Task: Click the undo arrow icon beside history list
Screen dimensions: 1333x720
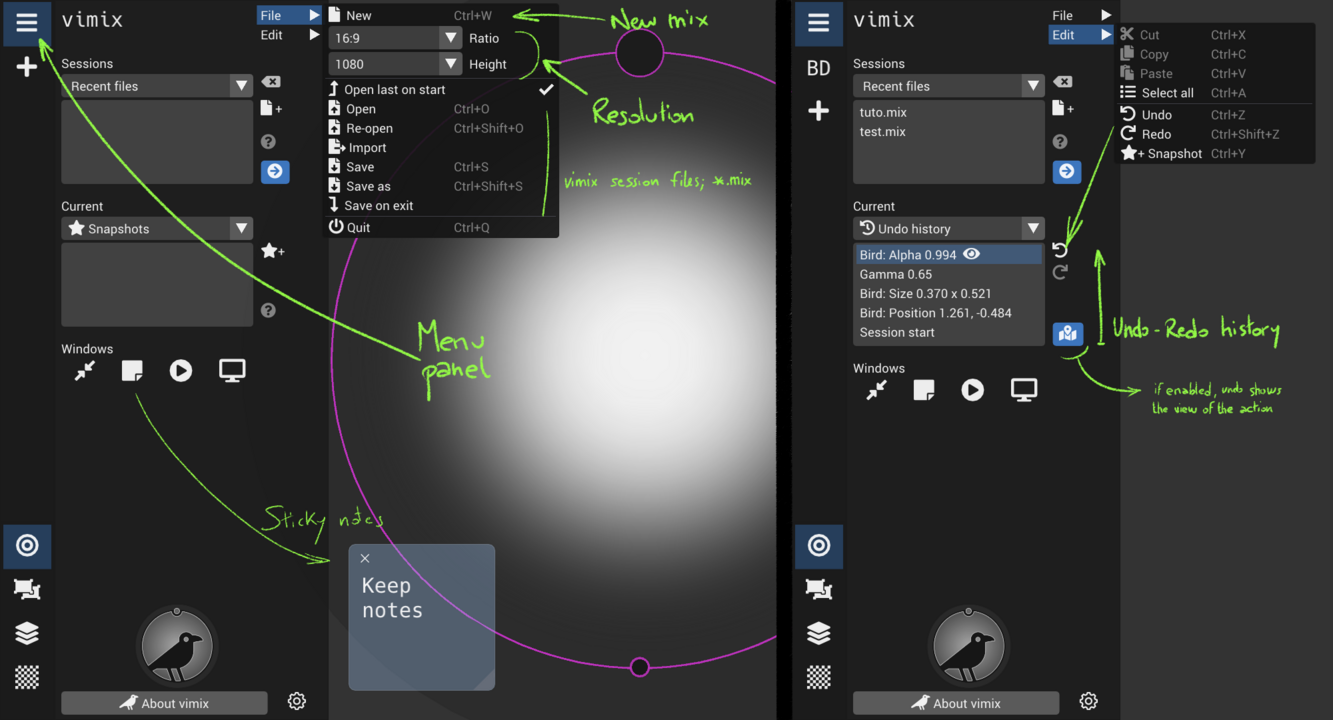Action: click(1060, 250)
